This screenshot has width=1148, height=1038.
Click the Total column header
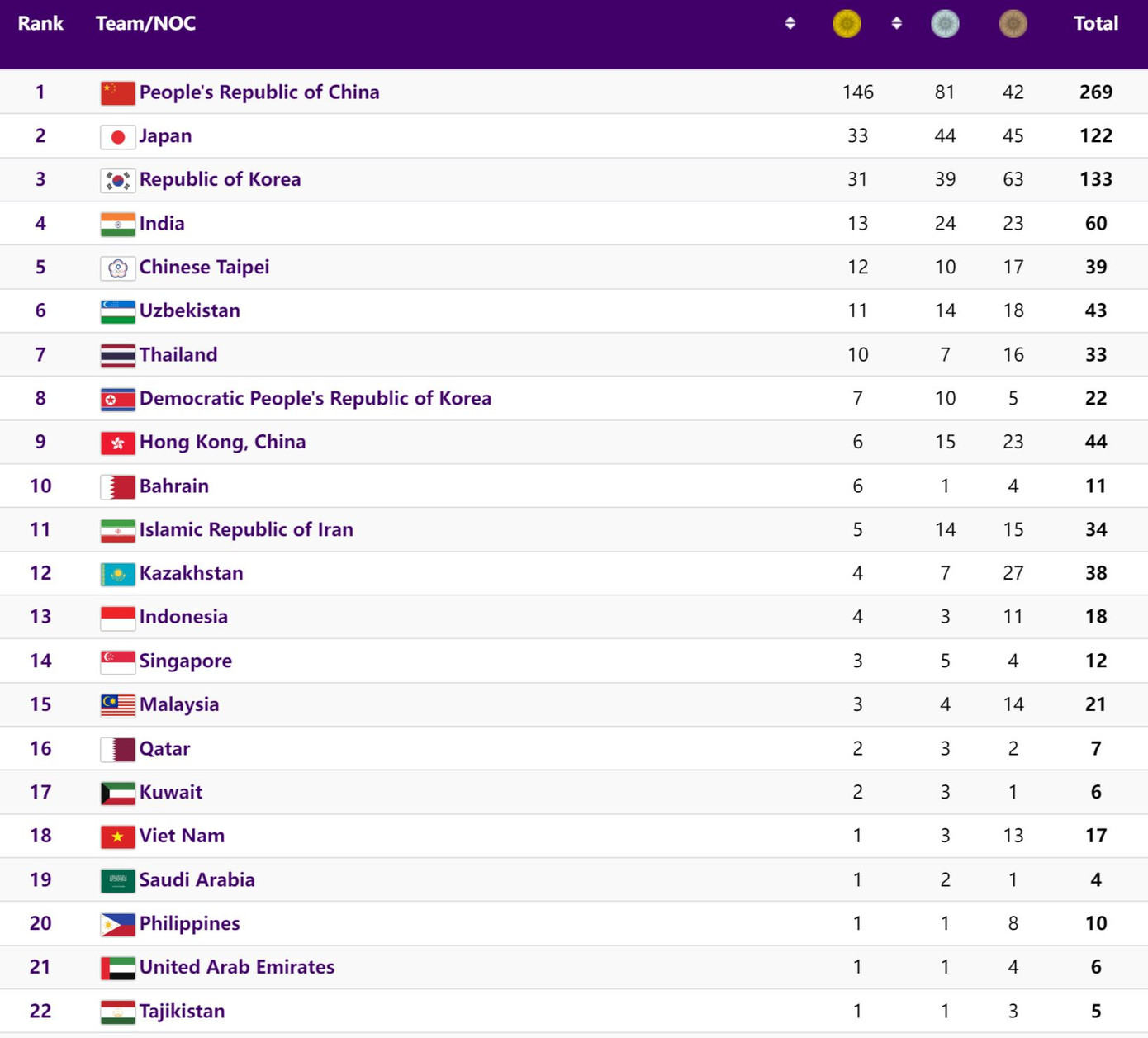pos(1095,23)
